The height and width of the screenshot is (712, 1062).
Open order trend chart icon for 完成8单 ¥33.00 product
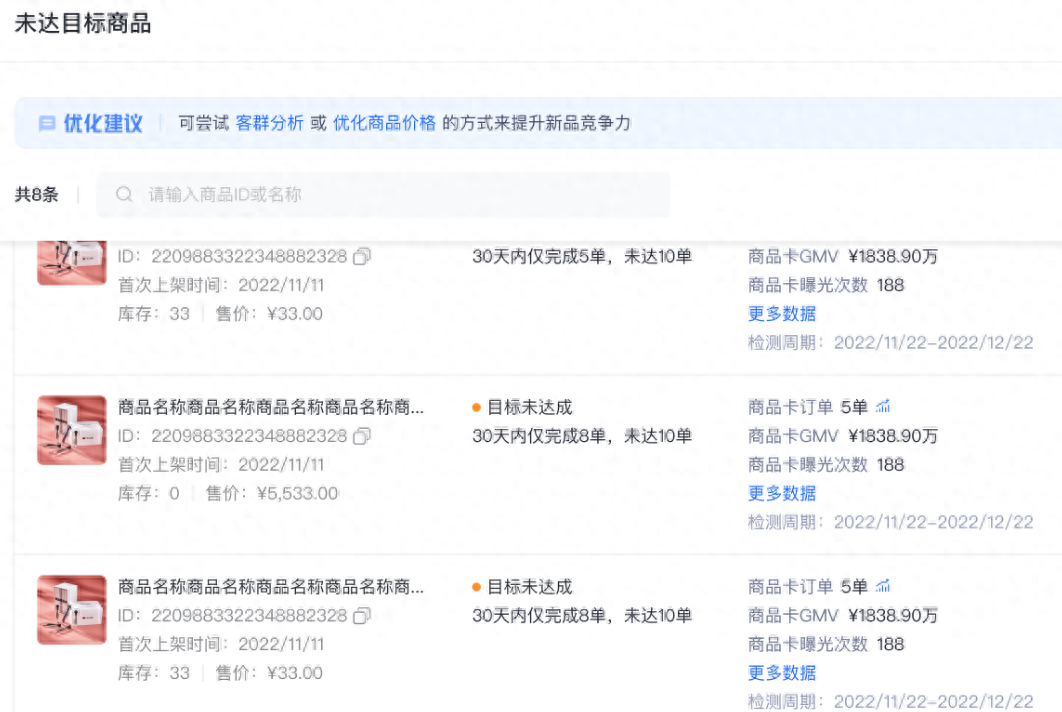pos(883,586)
